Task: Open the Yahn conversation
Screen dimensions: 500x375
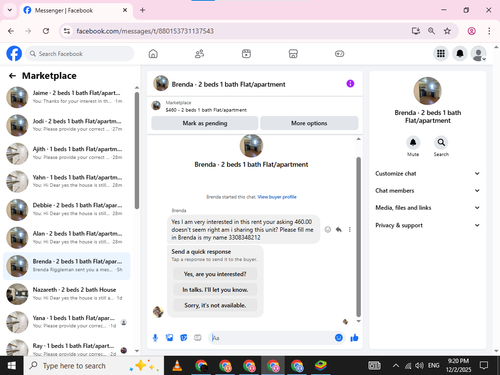Action: [x=67, y=181]
